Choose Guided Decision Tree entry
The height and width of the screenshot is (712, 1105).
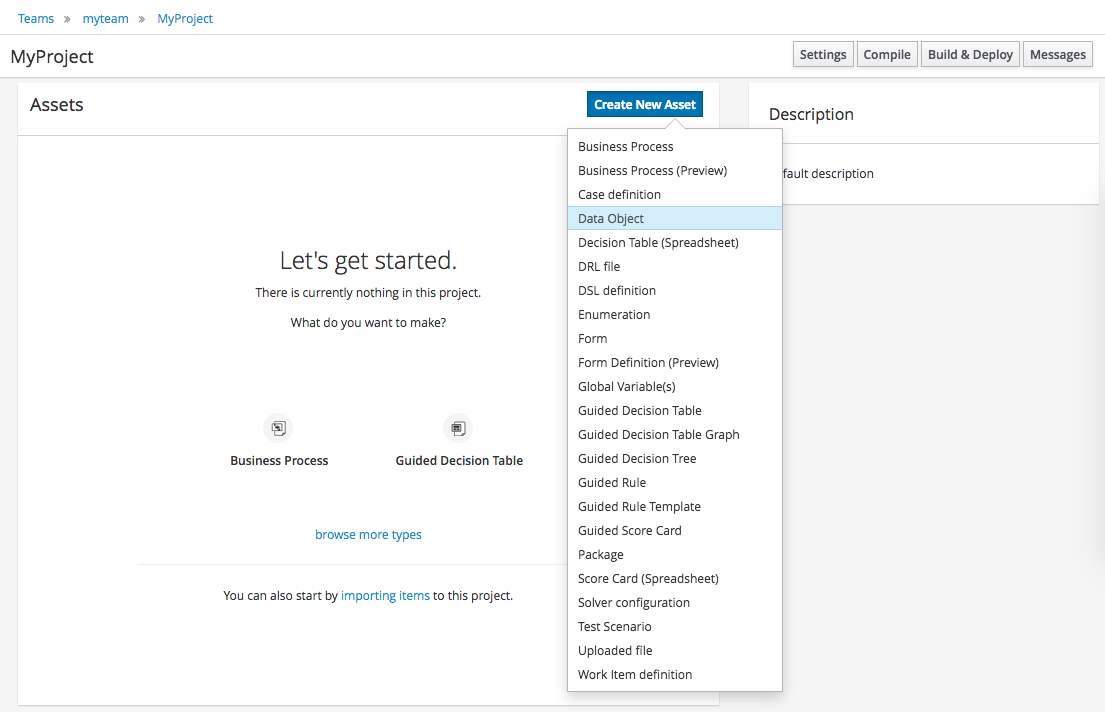click(x=674, y=458)
